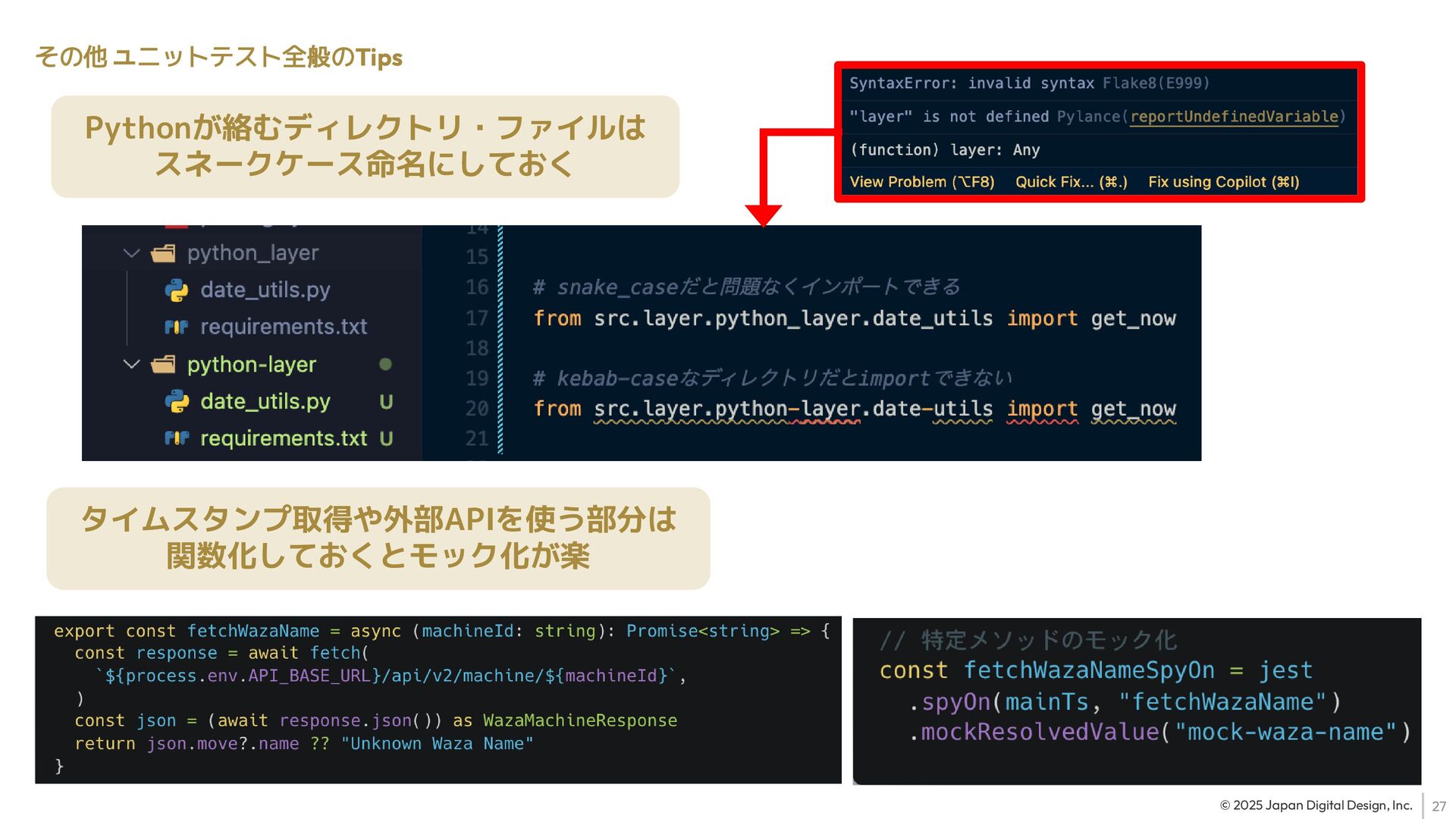Open requirements.txt in python_layer folder

coord(284,327)
